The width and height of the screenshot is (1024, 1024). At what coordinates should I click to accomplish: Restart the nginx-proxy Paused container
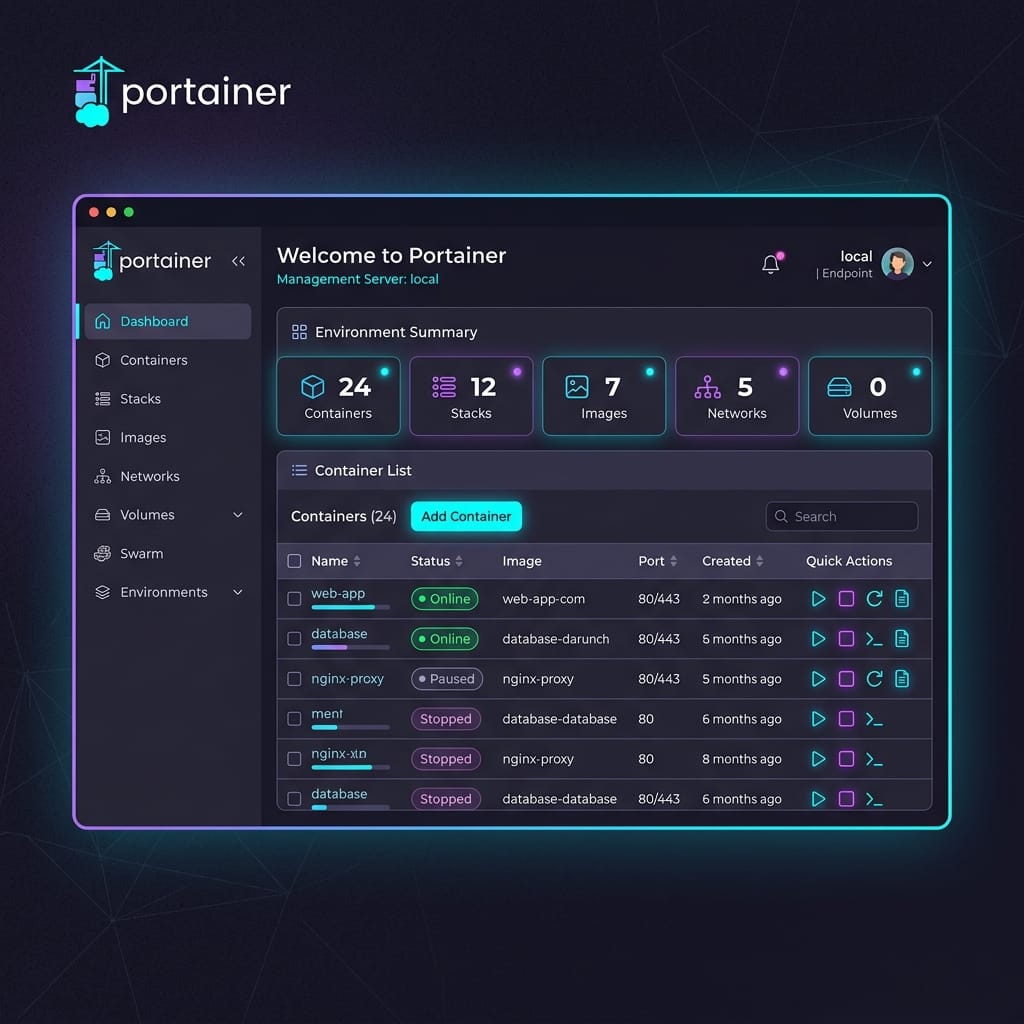874,679
